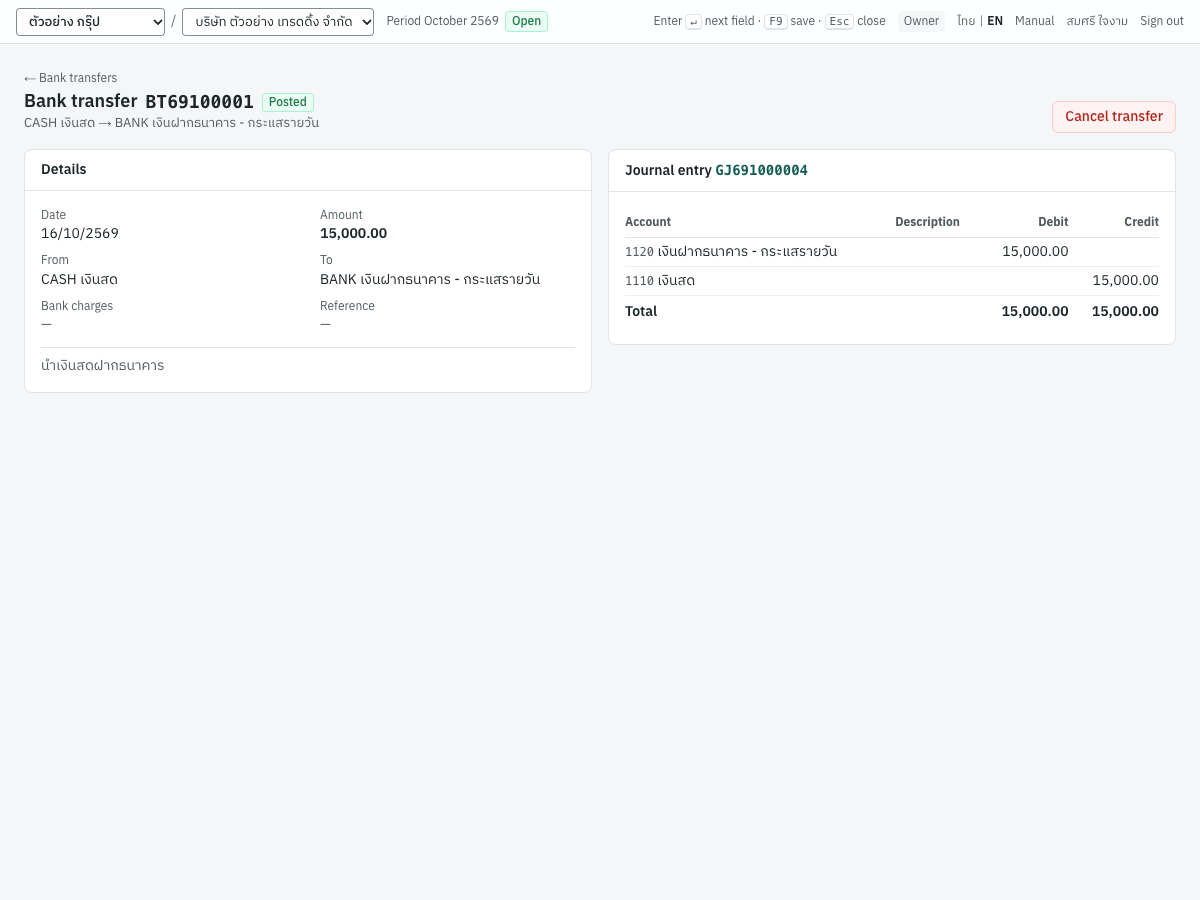
Task: Click the Open period status badge
Action: (526, 21)
